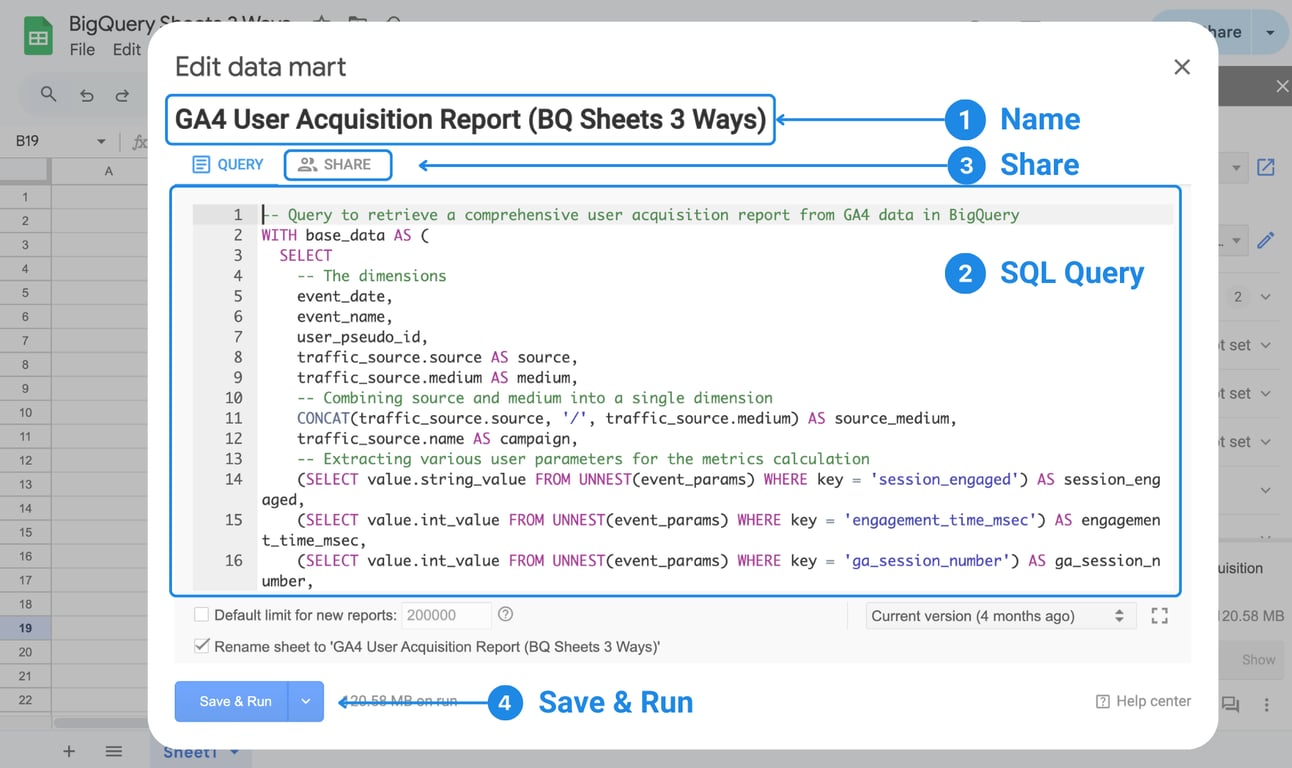1292x768 pixels.
Task: Click the question mark help icon beside limit
Action: (506, 615)
